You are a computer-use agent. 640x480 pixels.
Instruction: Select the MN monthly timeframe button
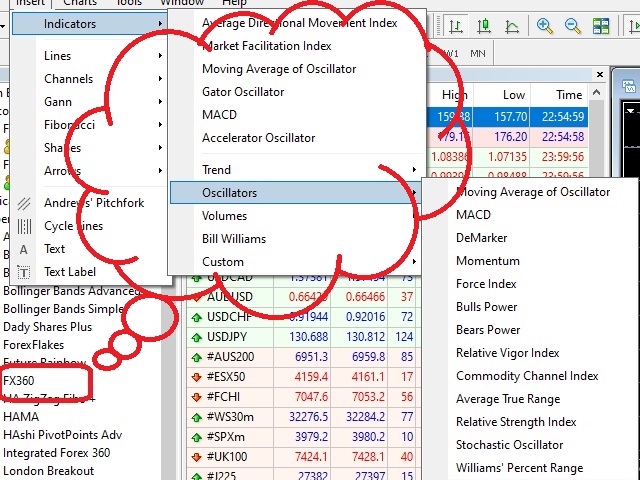[478, 52]
